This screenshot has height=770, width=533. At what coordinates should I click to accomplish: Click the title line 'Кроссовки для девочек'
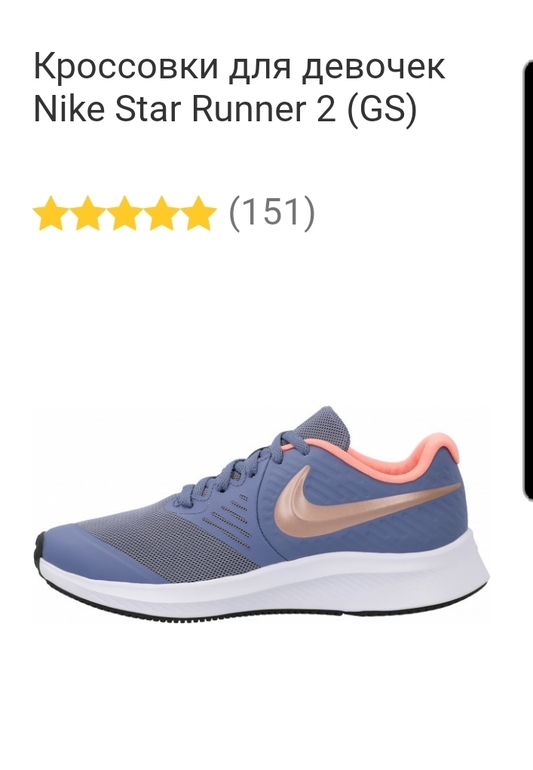240,66
